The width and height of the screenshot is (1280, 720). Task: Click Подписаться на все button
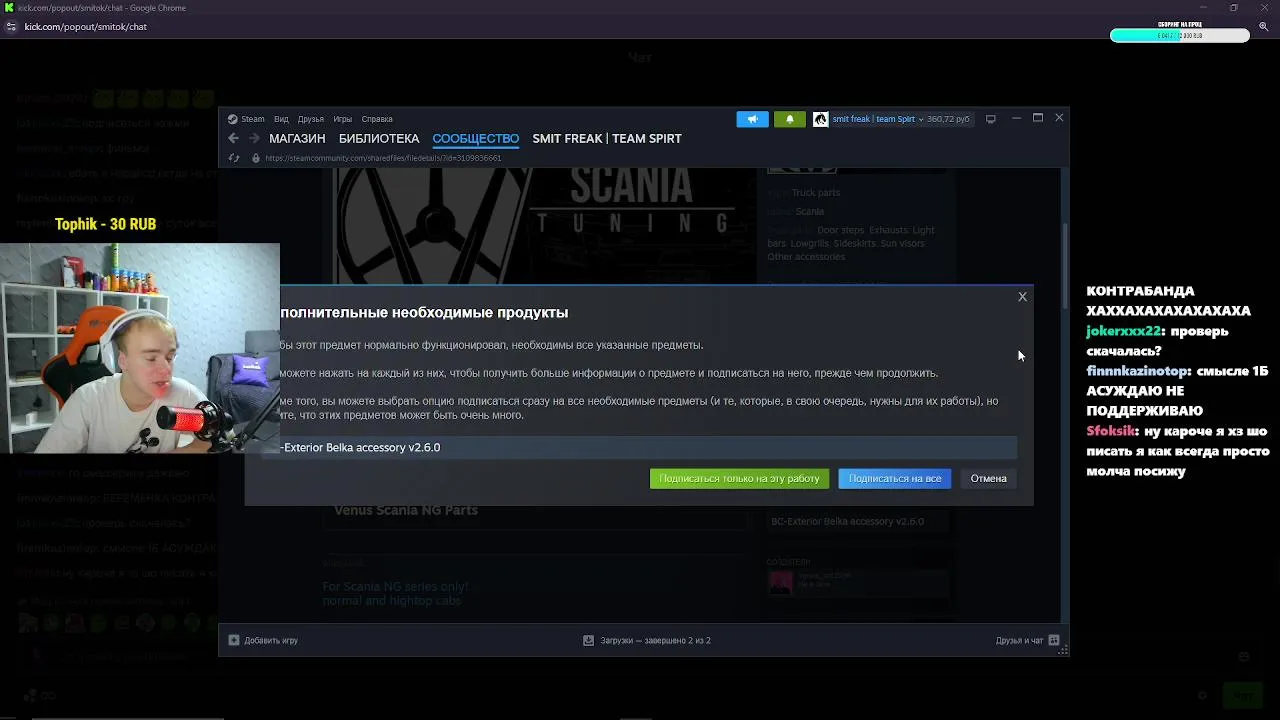[x=895, y=478]
